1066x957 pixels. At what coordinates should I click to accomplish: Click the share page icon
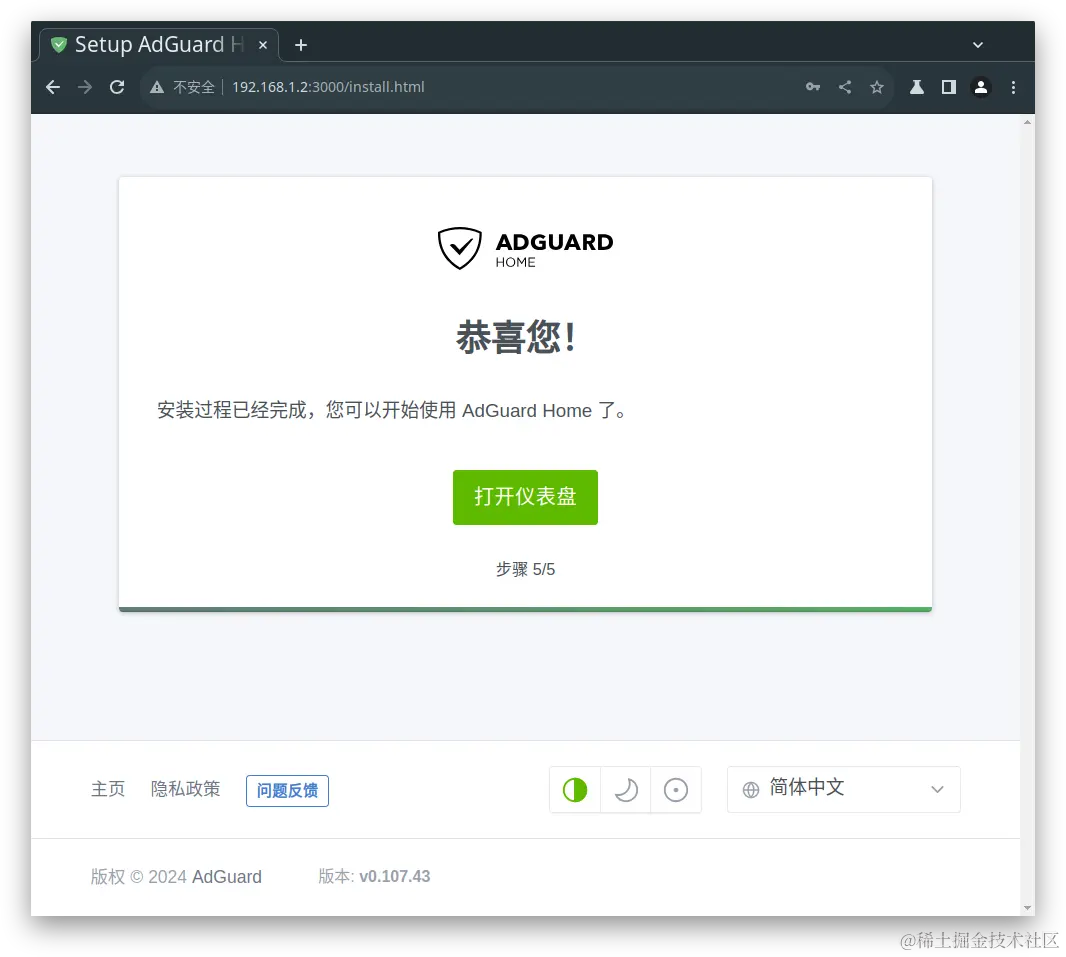point(845,87)
